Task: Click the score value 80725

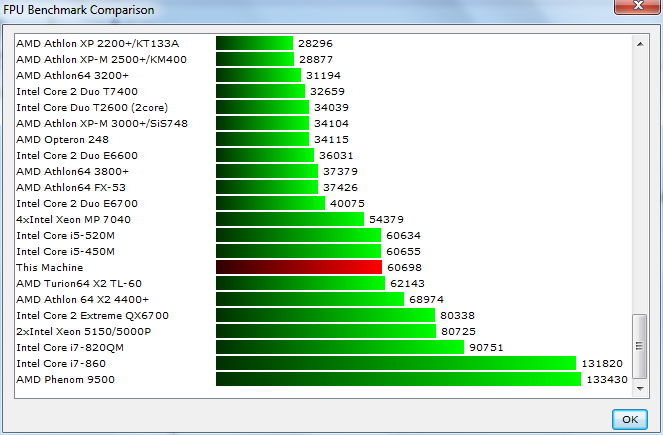Action: (x=458, y=331)
